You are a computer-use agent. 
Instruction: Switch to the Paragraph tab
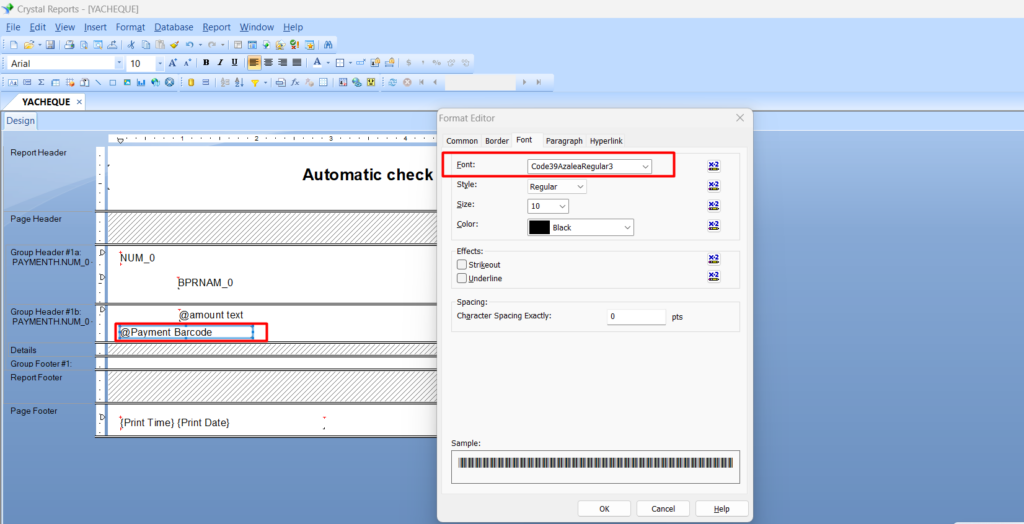(x=564, y=141)
